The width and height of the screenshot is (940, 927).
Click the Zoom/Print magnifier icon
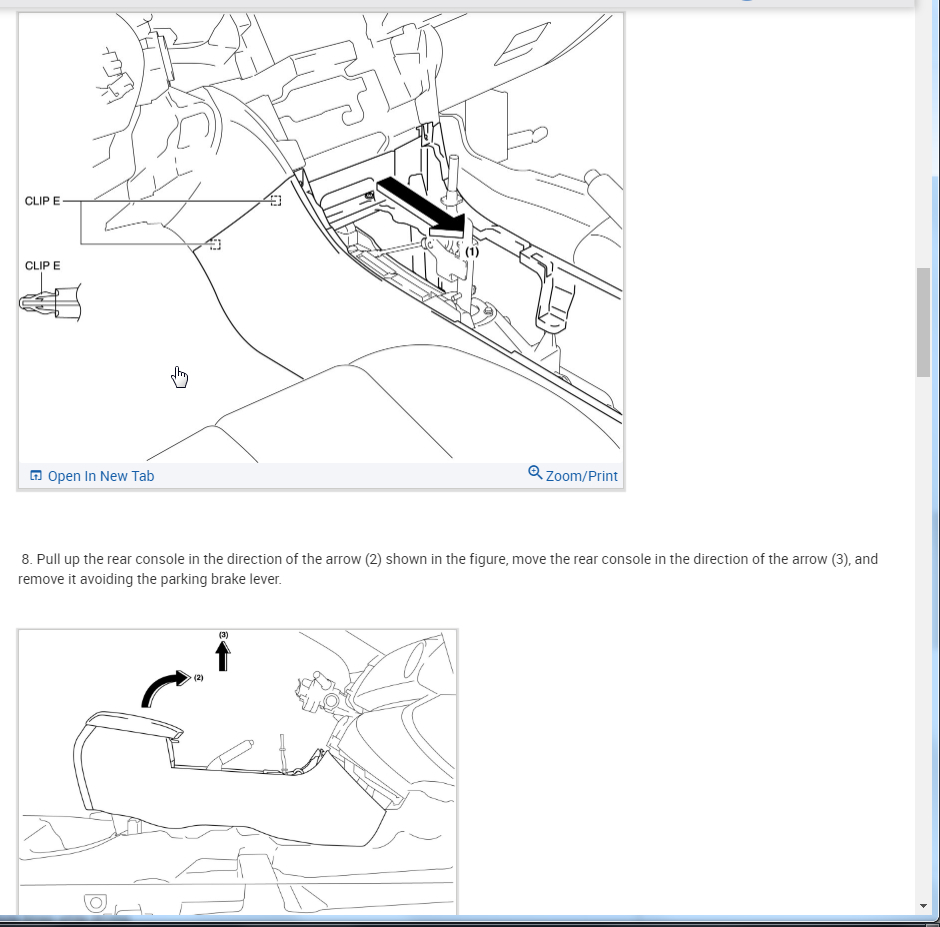click(x=535, y=472)
